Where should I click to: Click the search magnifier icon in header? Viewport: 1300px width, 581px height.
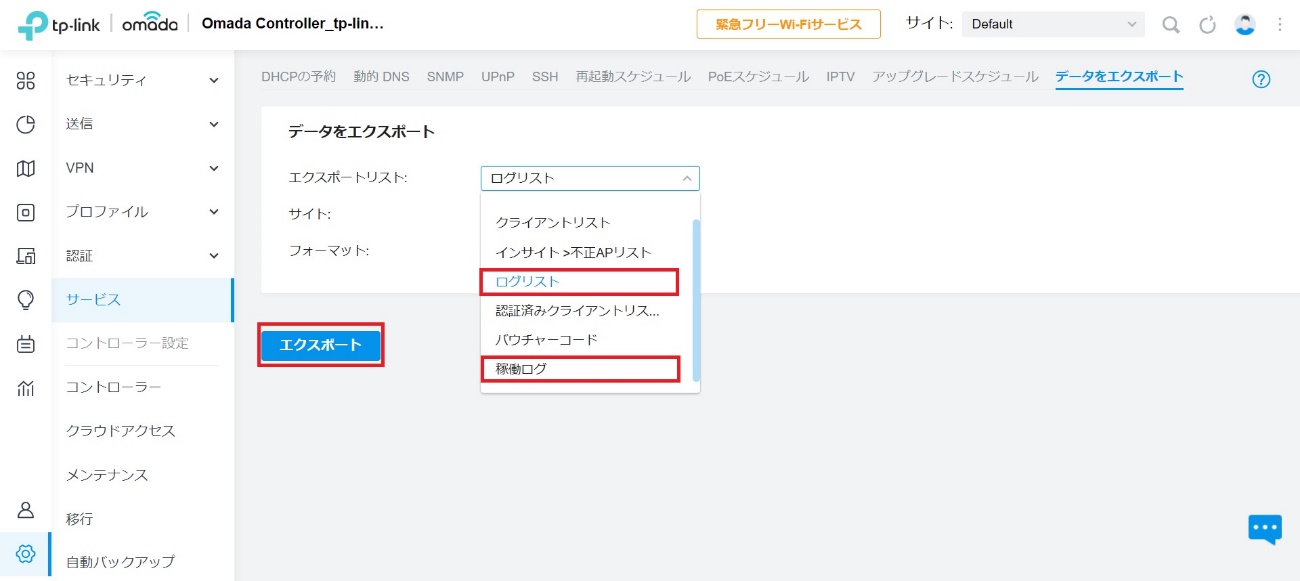pyautogui.click(x=1170, y=25)
